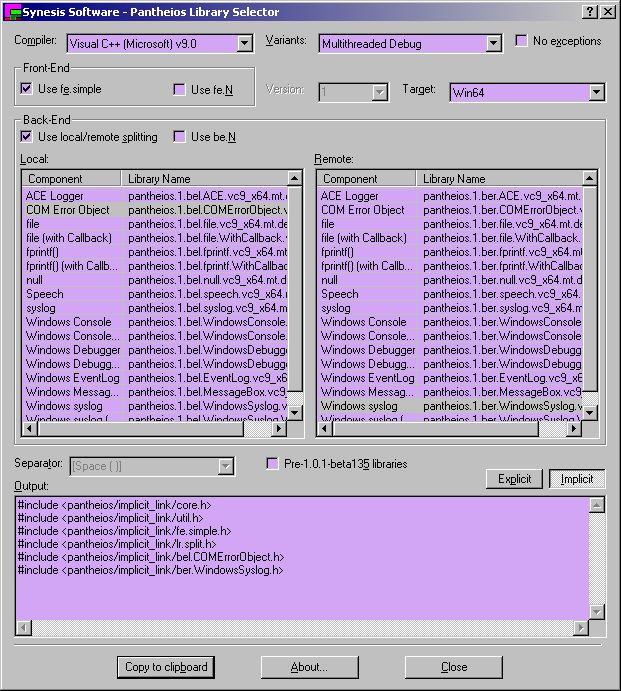Select Speech in Remote list
Image resolution: width=621 pixels, height=691 pixels.
(x=450, y=294)
